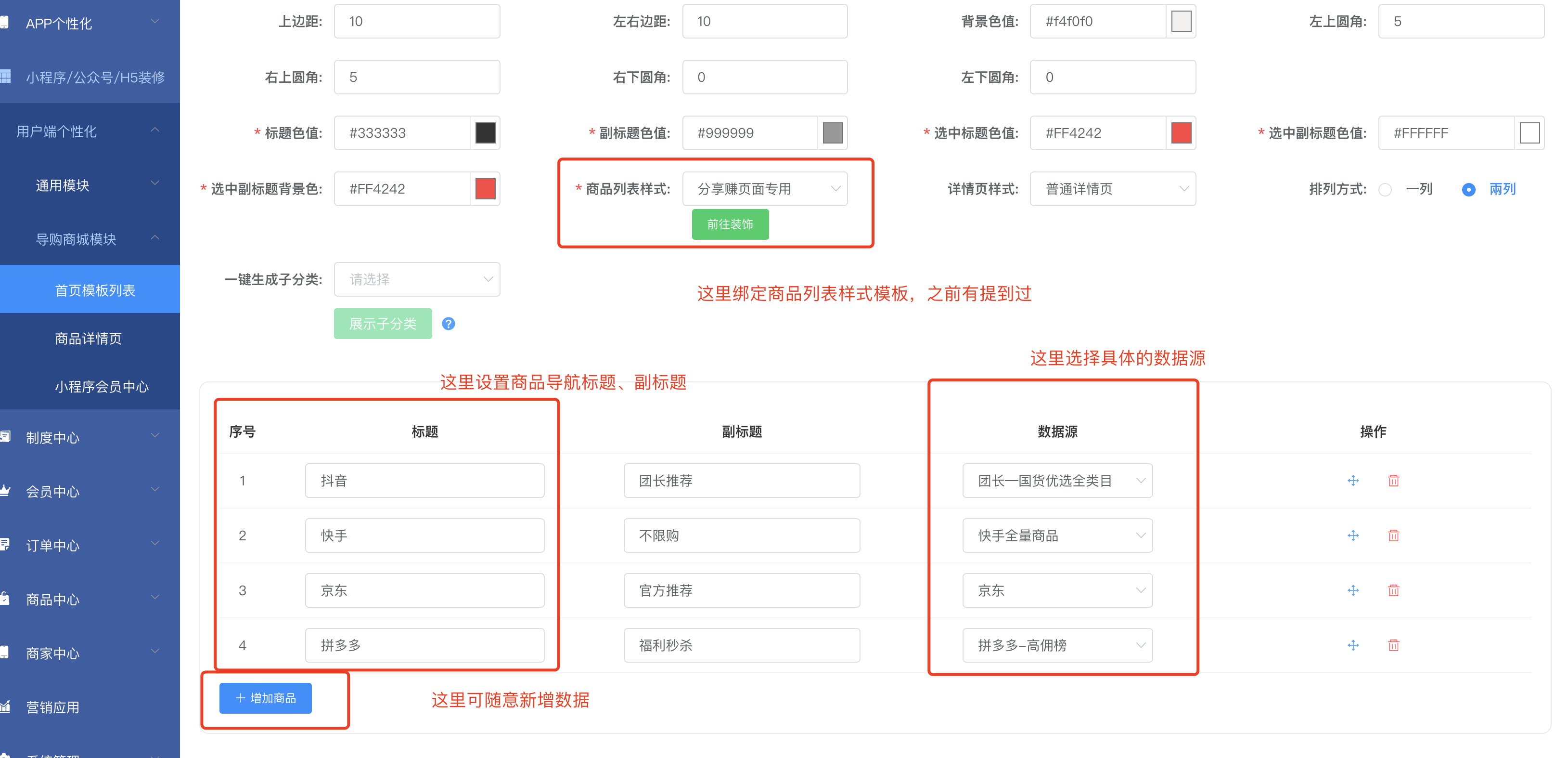Click the 商品中心 bag icon

pos(5,599)
